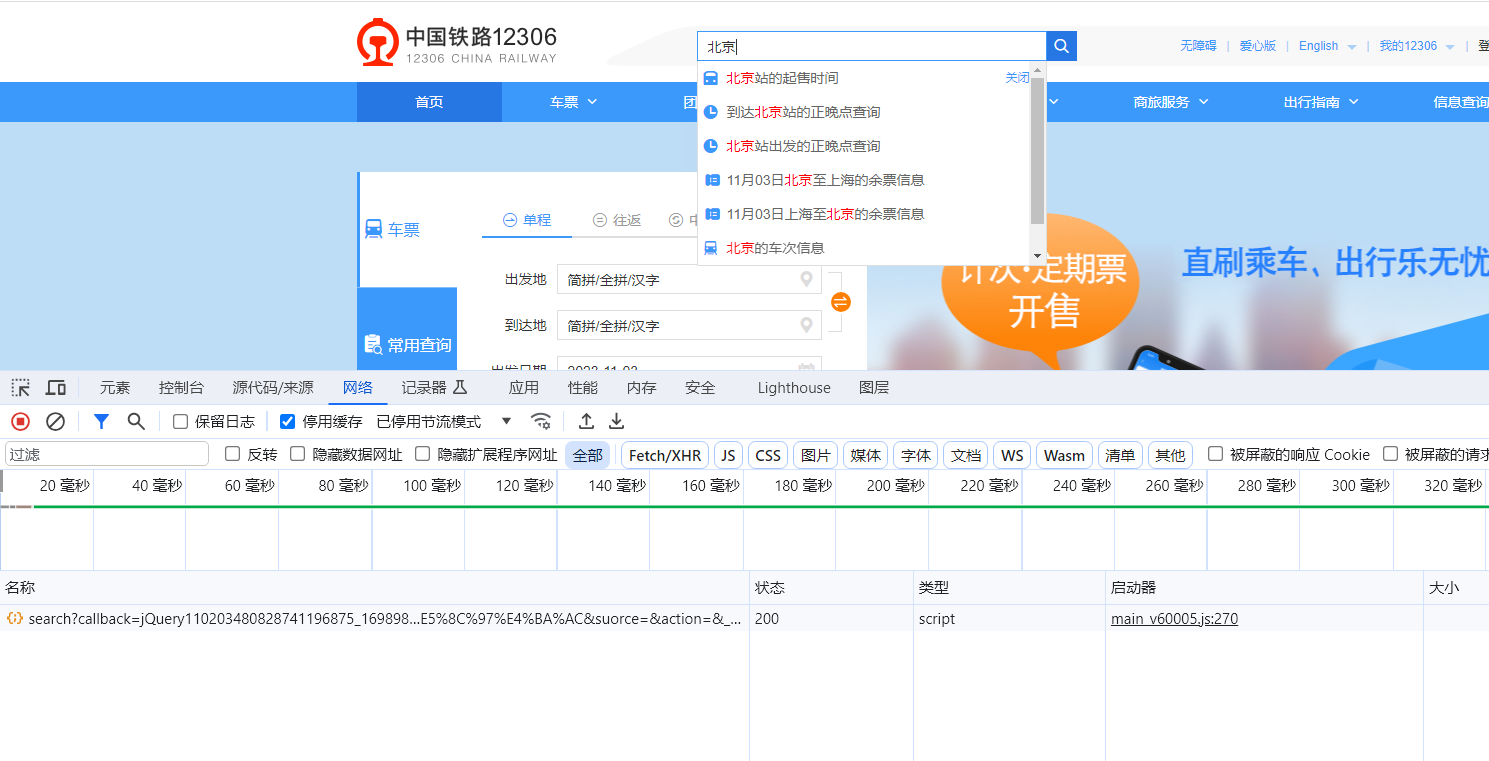The height and width of the screenshot is (761, 1489).
Task: Uncheck the 停用缓存 checkbox
Action: (288, 422)
